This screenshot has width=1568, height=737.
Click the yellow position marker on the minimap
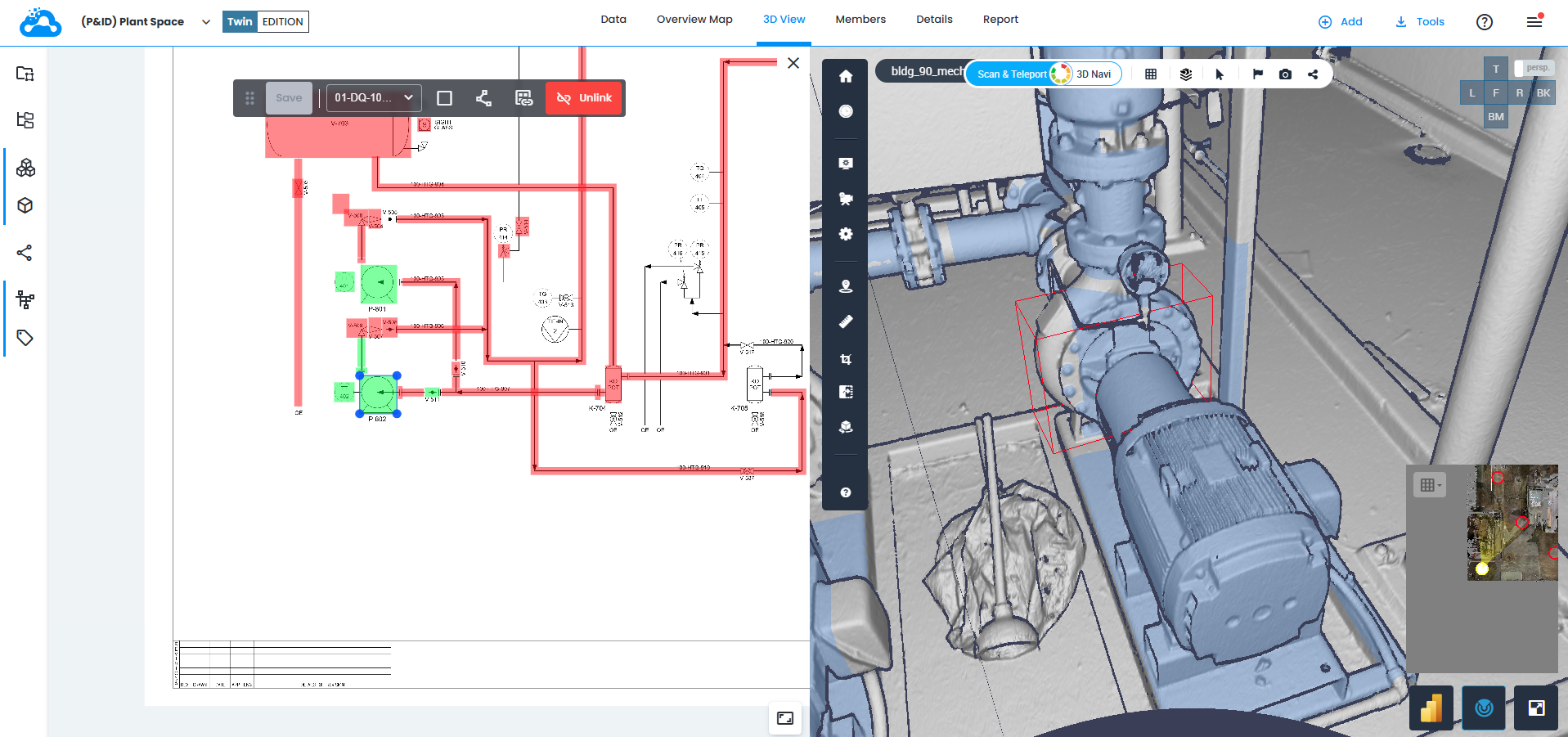pyautogui.click(x=1480, y=569)
